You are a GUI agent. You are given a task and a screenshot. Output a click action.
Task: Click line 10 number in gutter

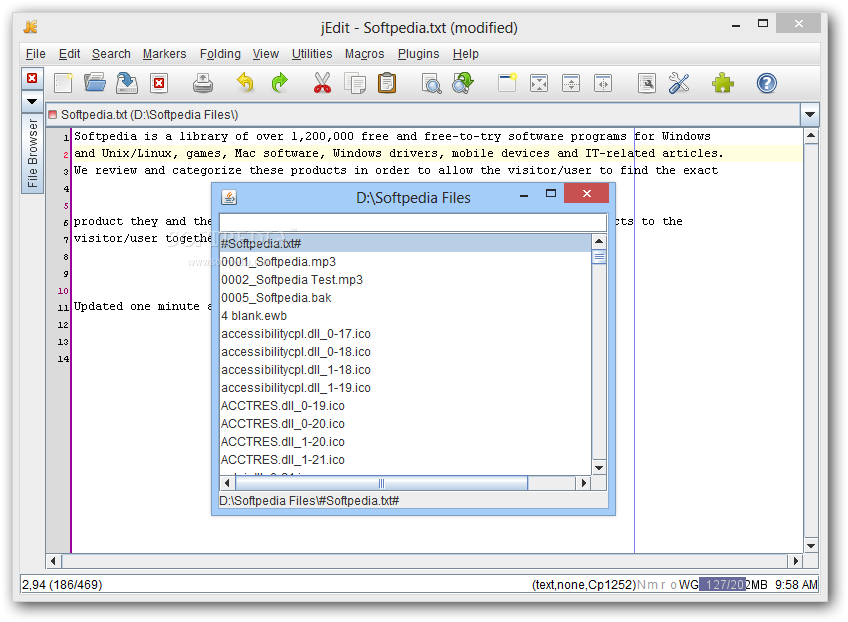(x=63, y=291)
